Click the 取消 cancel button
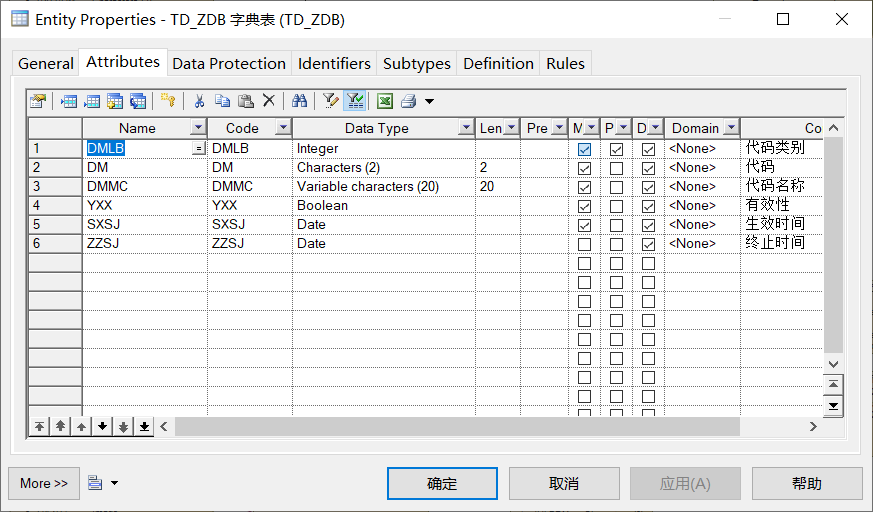873x512 pixels. (x=564, y=483)
